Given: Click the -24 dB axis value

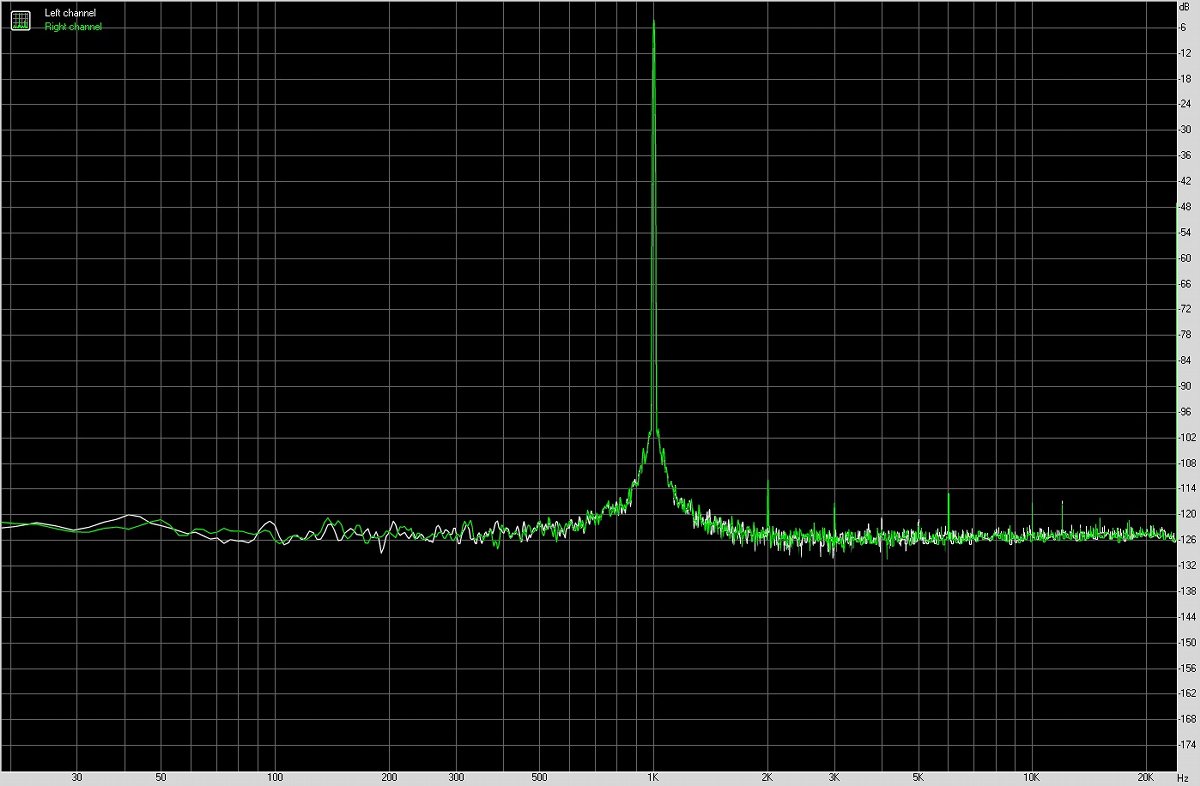Looking at the screenshot, I should [x=1185, y=104].
